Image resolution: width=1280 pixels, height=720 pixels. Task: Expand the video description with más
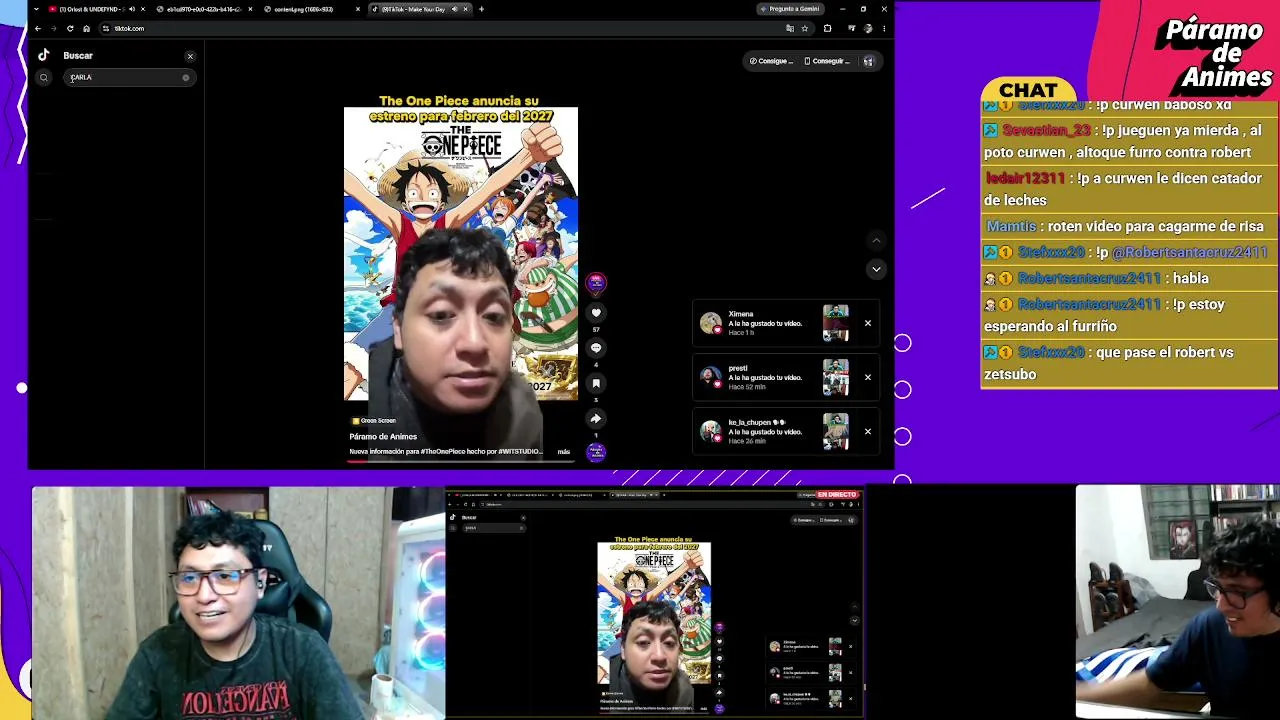click(x=564, y=452)
